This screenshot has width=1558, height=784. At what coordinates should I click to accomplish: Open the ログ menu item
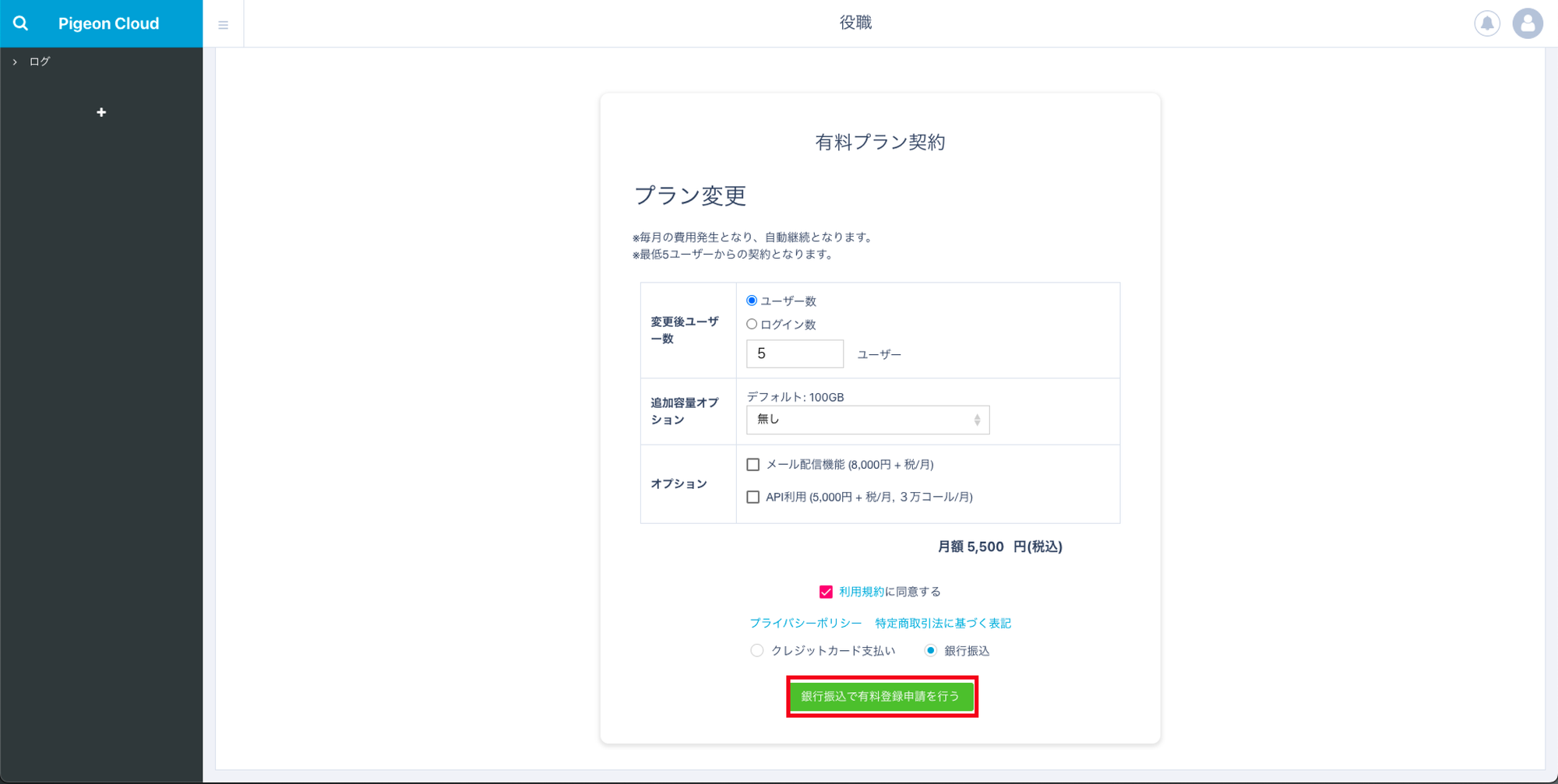tap(40, 62)
